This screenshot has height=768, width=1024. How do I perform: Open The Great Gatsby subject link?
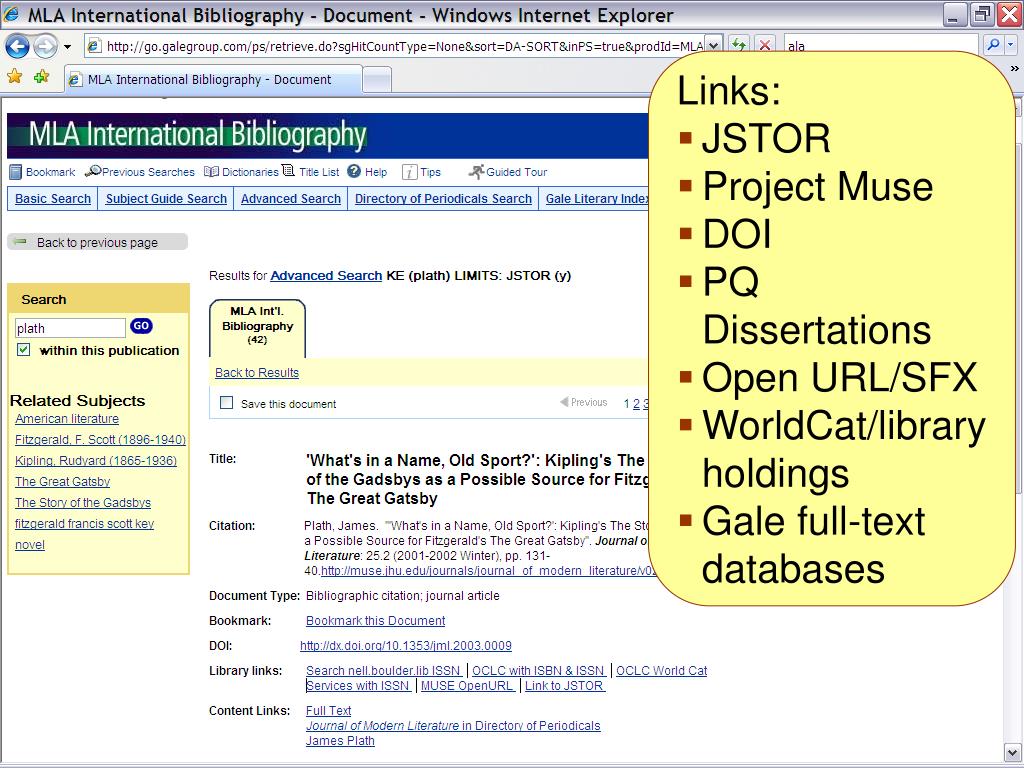tap(62, 481)
